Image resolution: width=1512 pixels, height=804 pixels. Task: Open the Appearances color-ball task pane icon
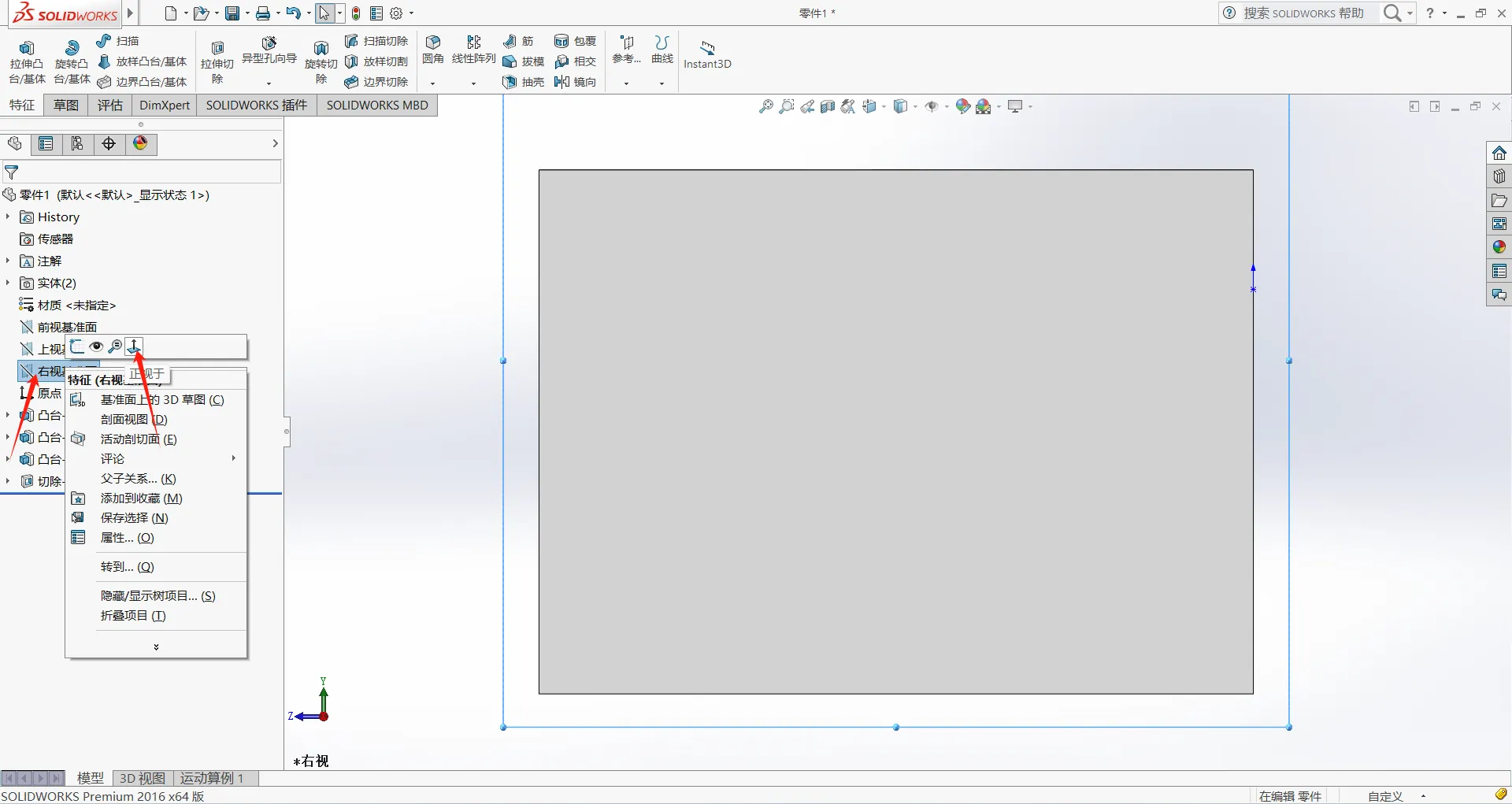pos(1499,247)
